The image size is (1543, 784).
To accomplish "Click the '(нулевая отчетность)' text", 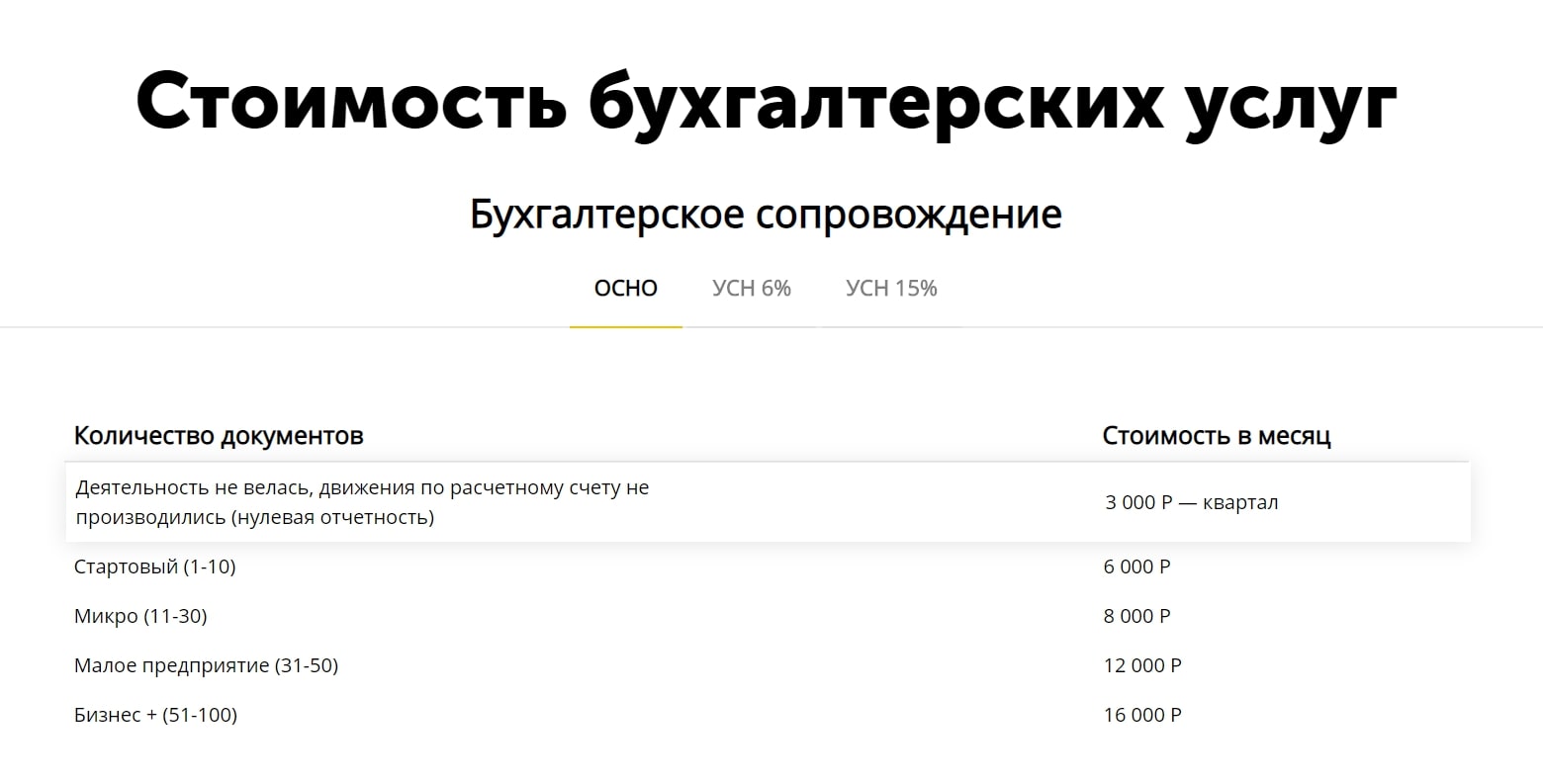I will (332, 517).
